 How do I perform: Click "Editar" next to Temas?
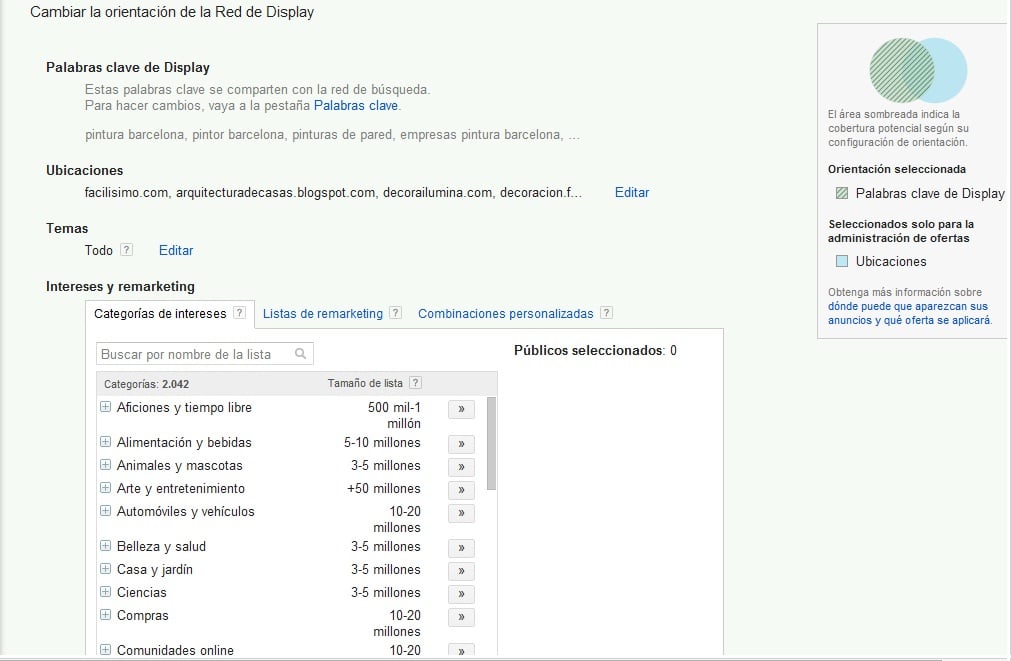[175, 250]
